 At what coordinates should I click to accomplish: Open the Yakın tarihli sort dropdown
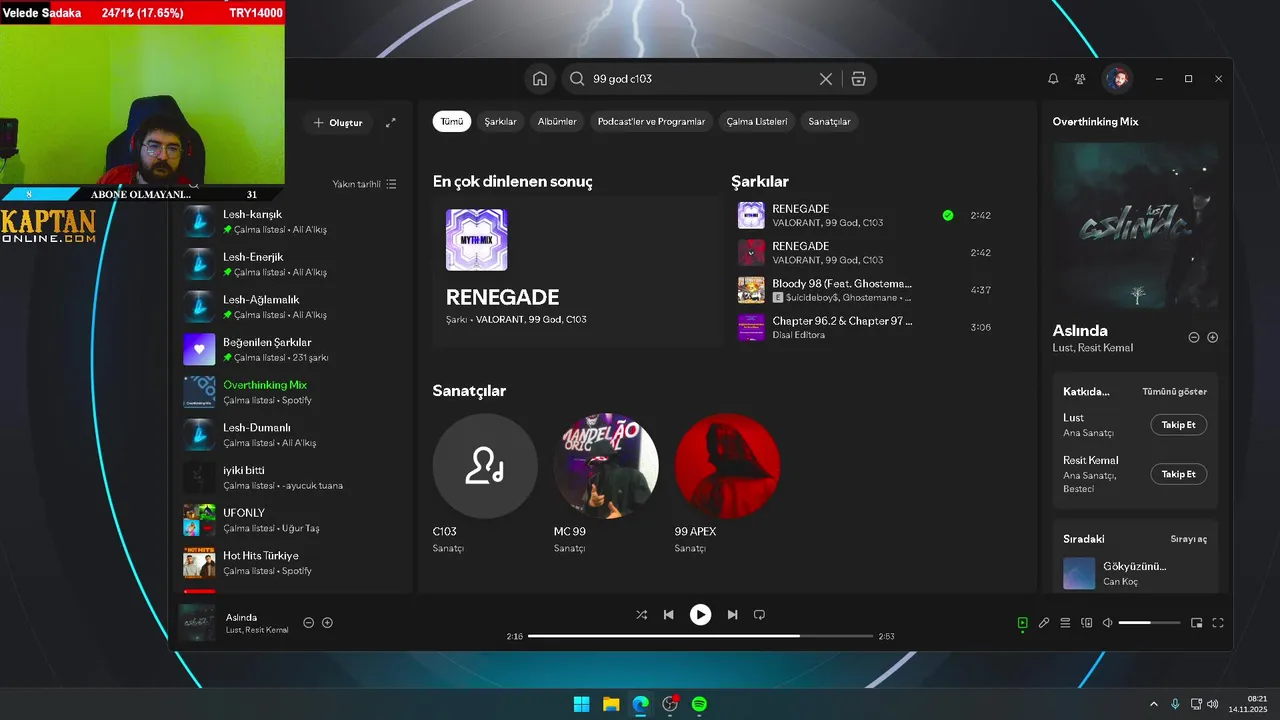pyautogui.click(x=364, y=184)
